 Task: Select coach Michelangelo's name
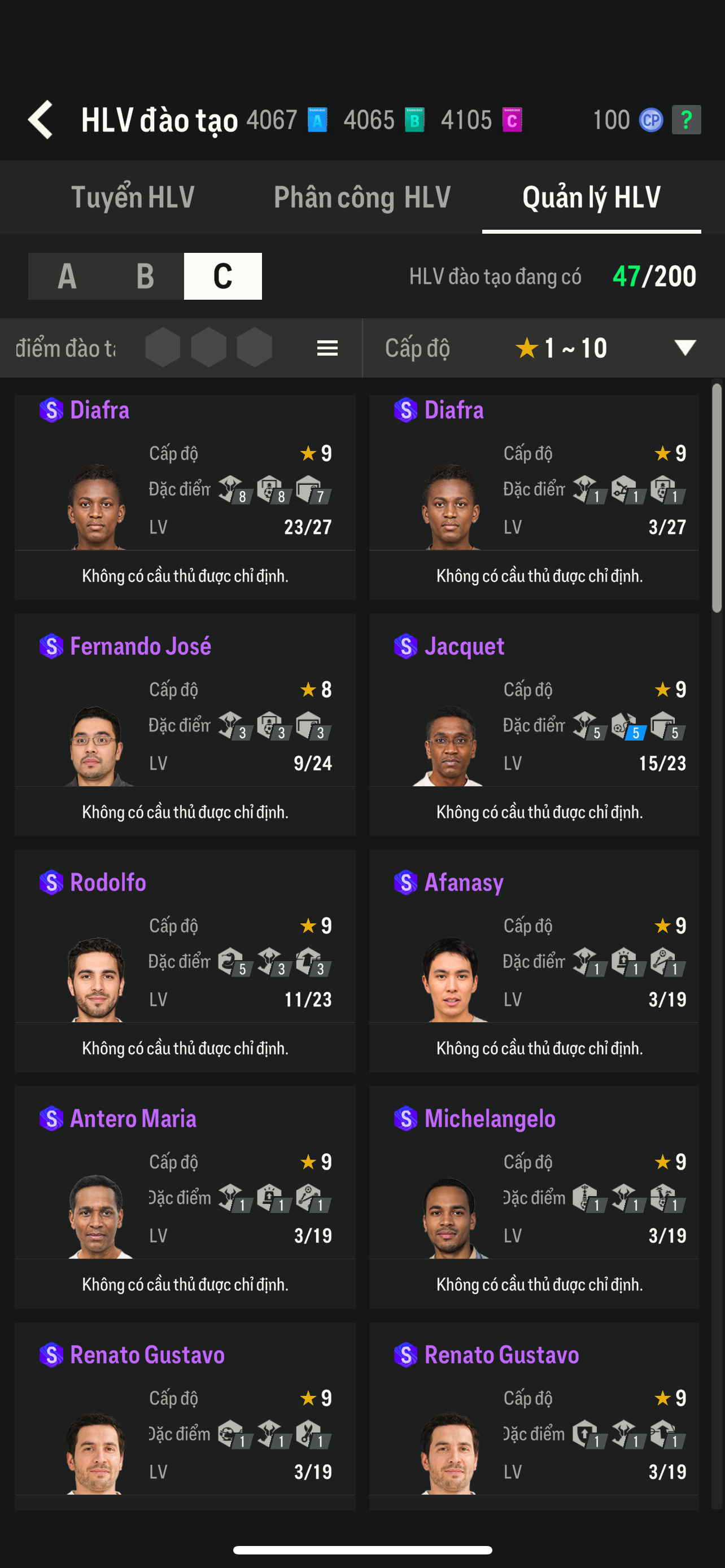490,1118
